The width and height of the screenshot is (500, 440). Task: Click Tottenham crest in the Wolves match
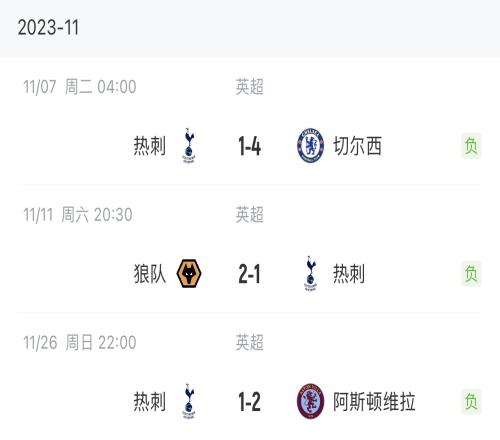coord(310,274)
